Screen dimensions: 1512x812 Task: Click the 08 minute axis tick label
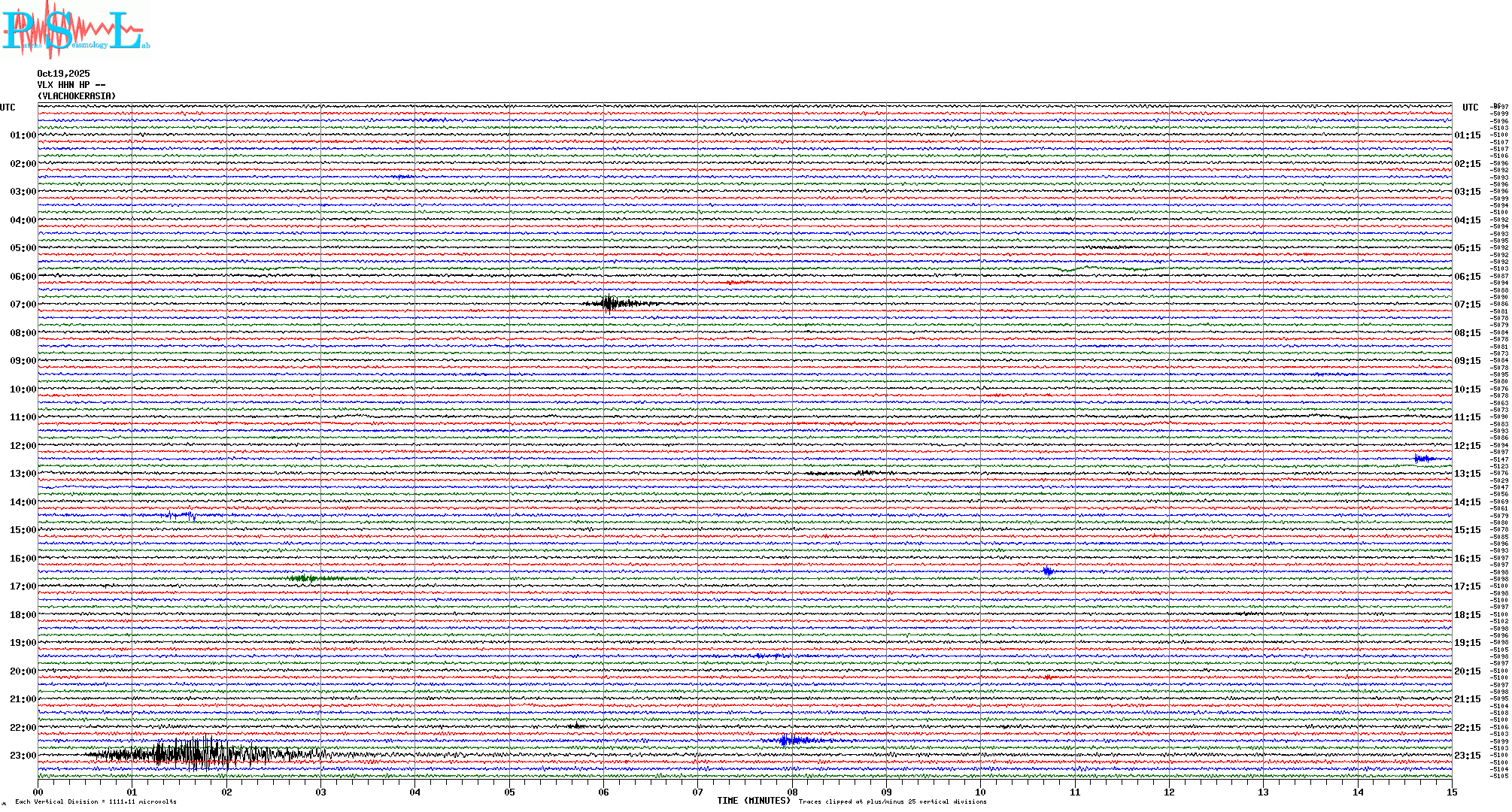[x=792, y=792]
